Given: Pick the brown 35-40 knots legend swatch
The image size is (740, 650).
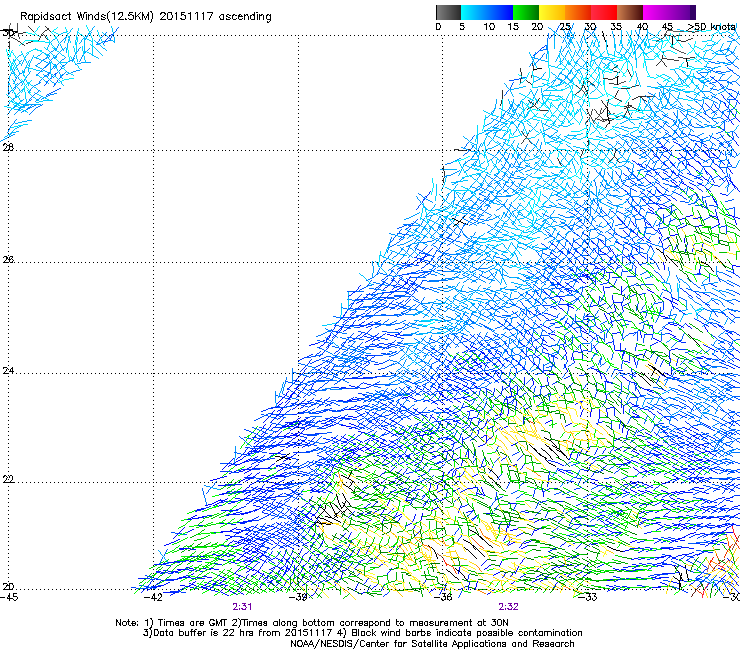Looking at the screenshot, I should pyautogui.click(x=630, y=12).
